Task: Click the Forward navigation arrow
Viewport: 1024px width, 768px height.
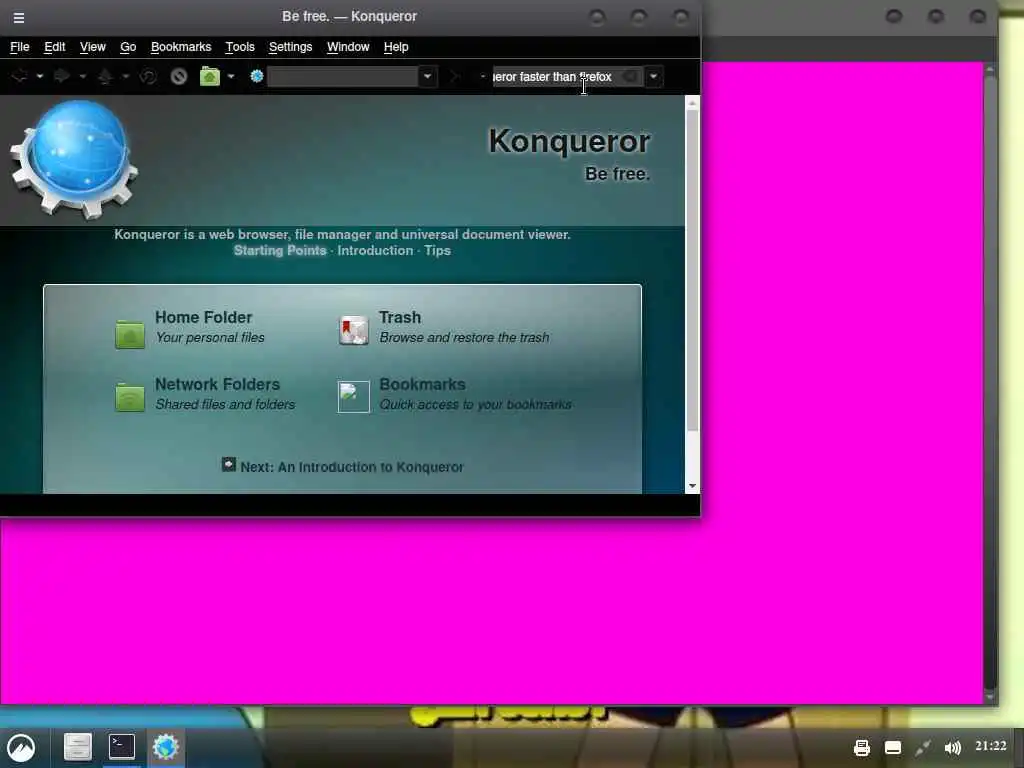Action: (x=62, y=76)
